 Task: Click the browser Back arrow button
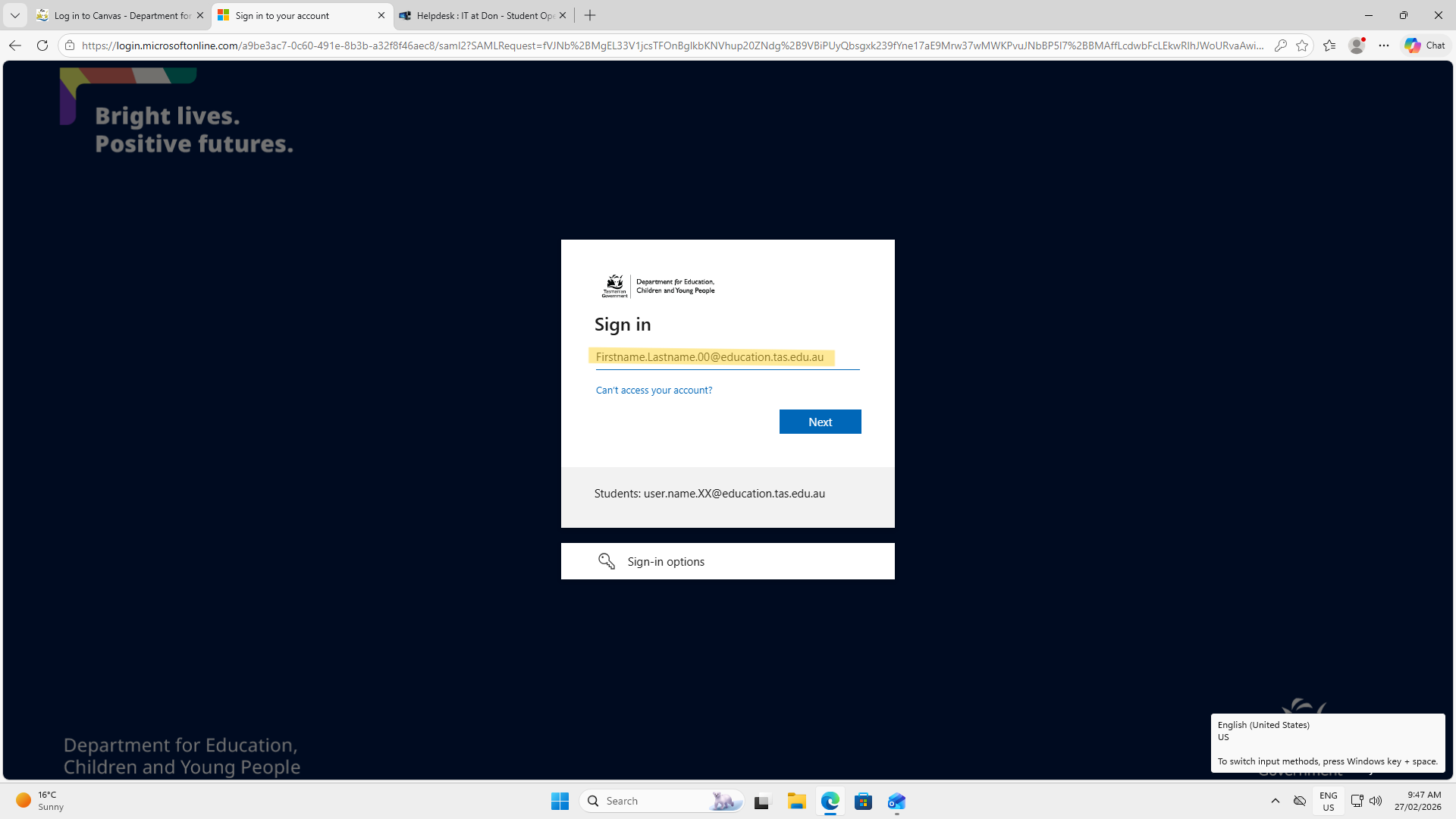click(14, 45)
